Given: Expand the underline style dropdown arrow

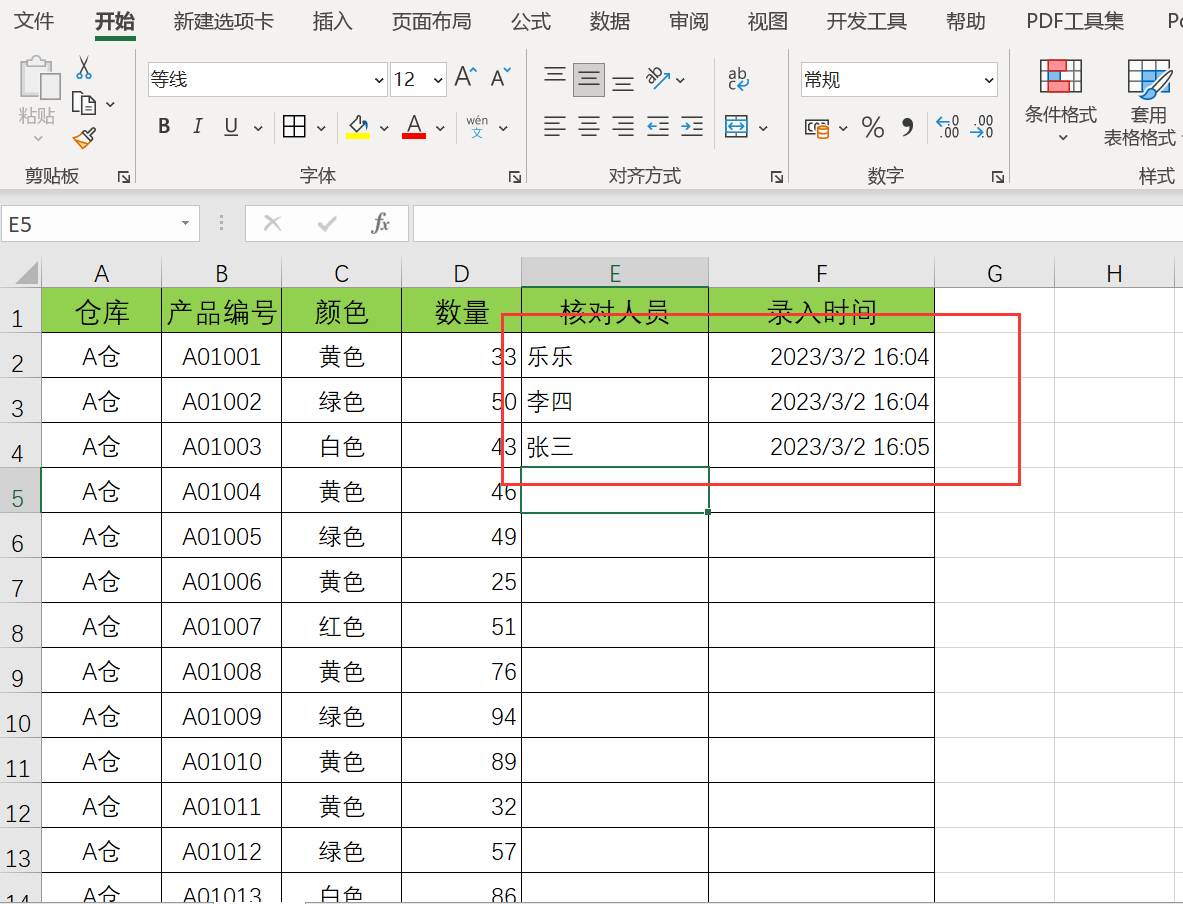Looking at the screenshot, I should 258,128.
